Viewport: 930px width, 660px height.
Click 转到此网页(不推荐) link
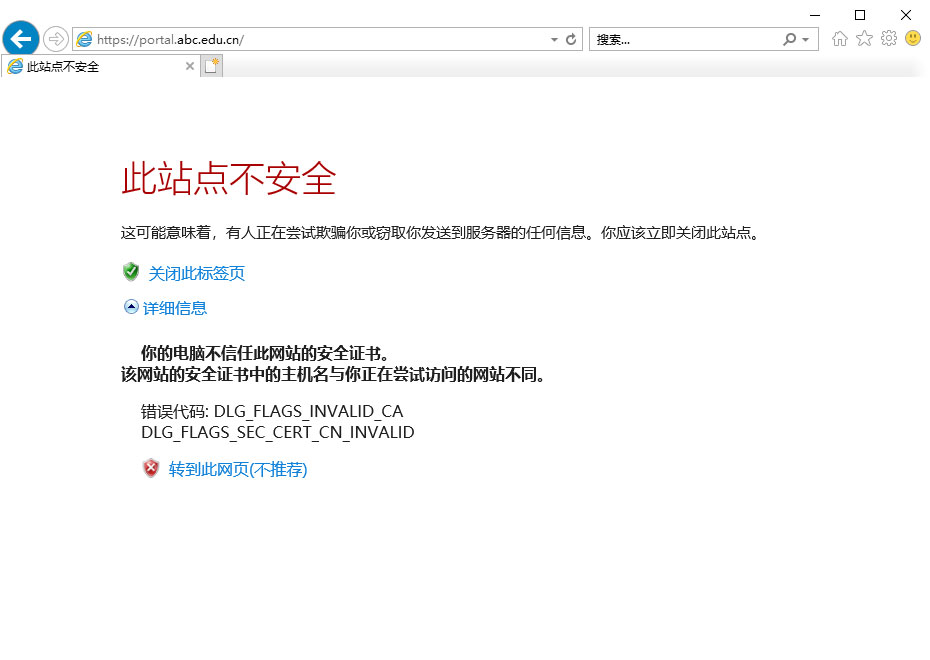click(x=238, y=470)
